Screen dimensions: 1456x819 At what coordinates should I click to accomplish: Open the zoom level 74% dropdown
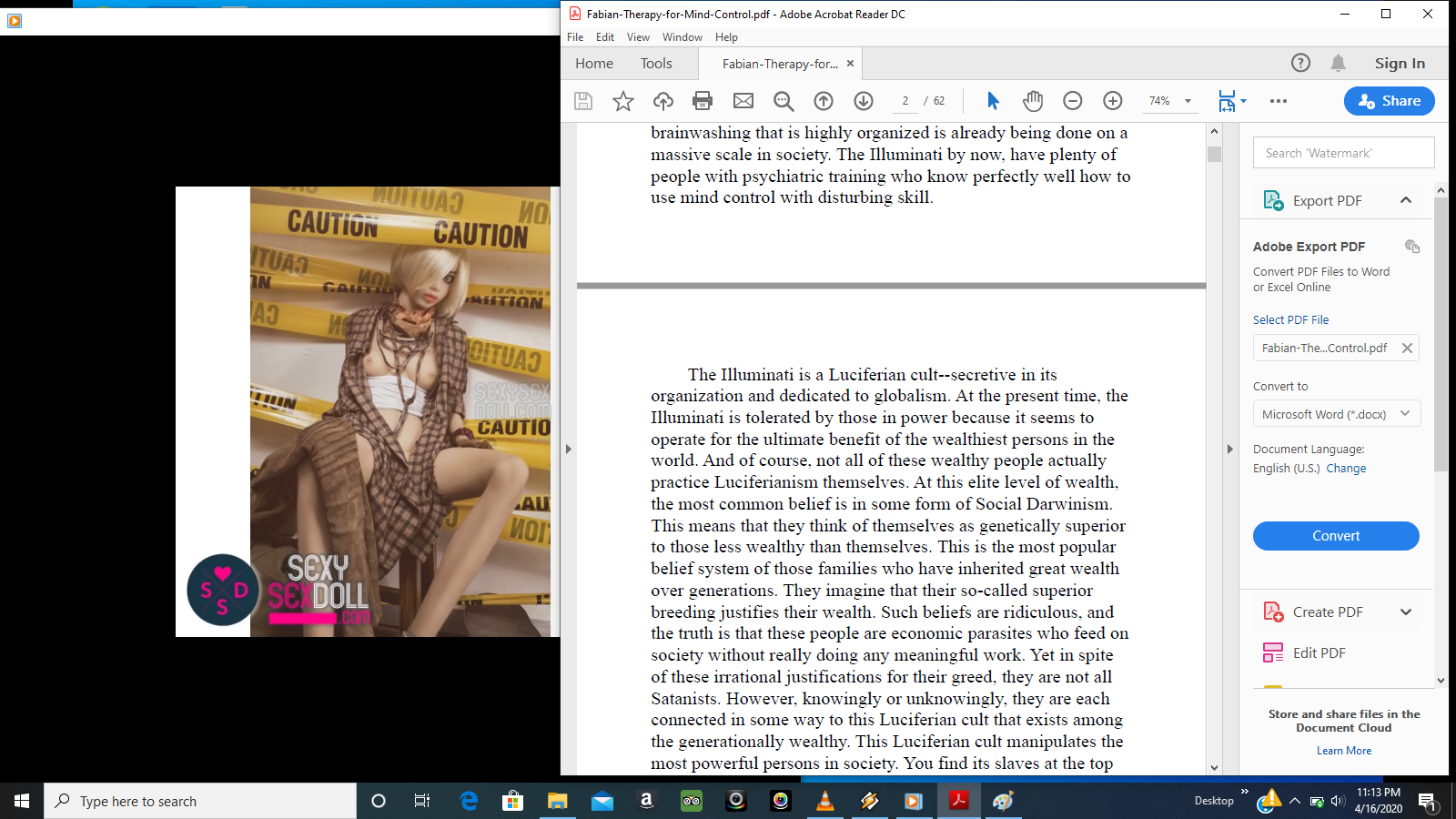1188,101
